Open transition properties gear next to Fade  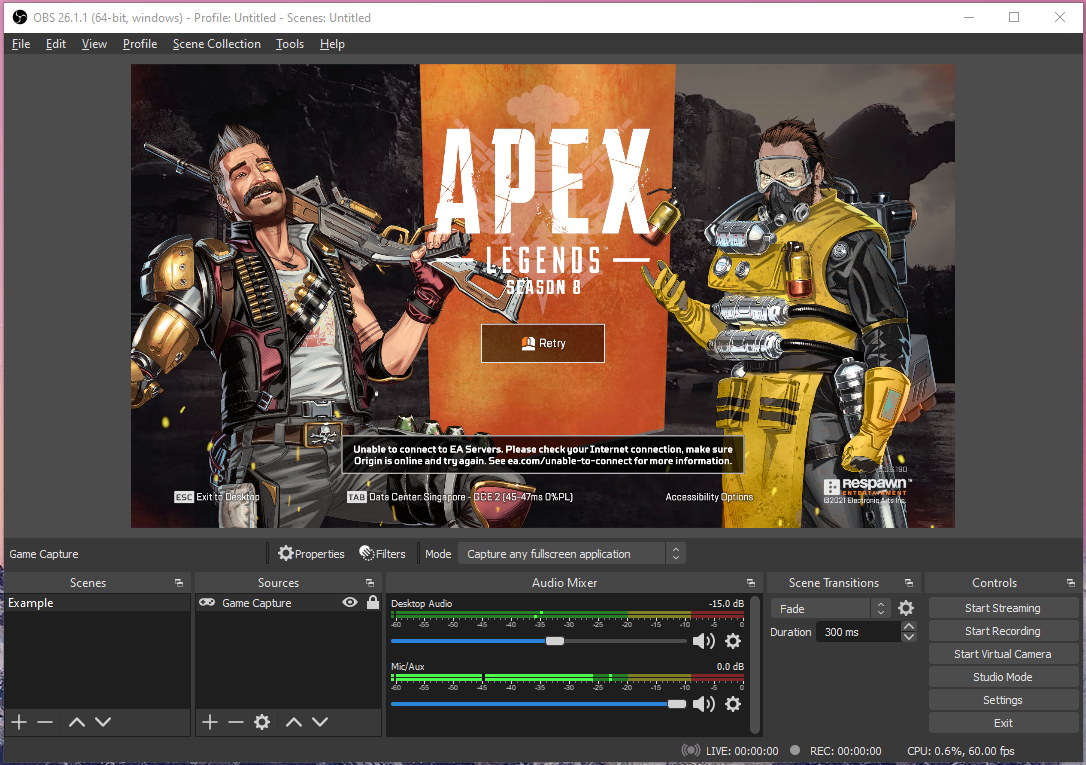[x=905, y=609]
